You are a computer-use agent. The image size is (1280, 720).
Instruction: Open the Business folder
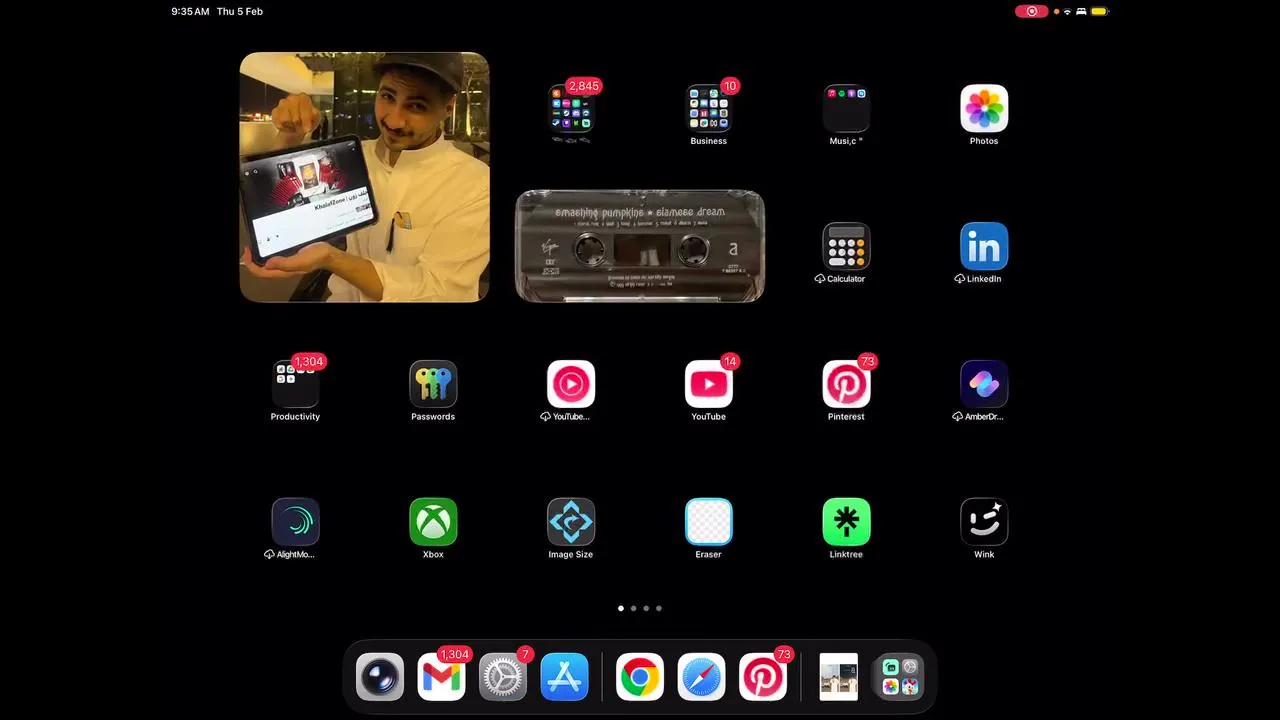pos(709,108)
